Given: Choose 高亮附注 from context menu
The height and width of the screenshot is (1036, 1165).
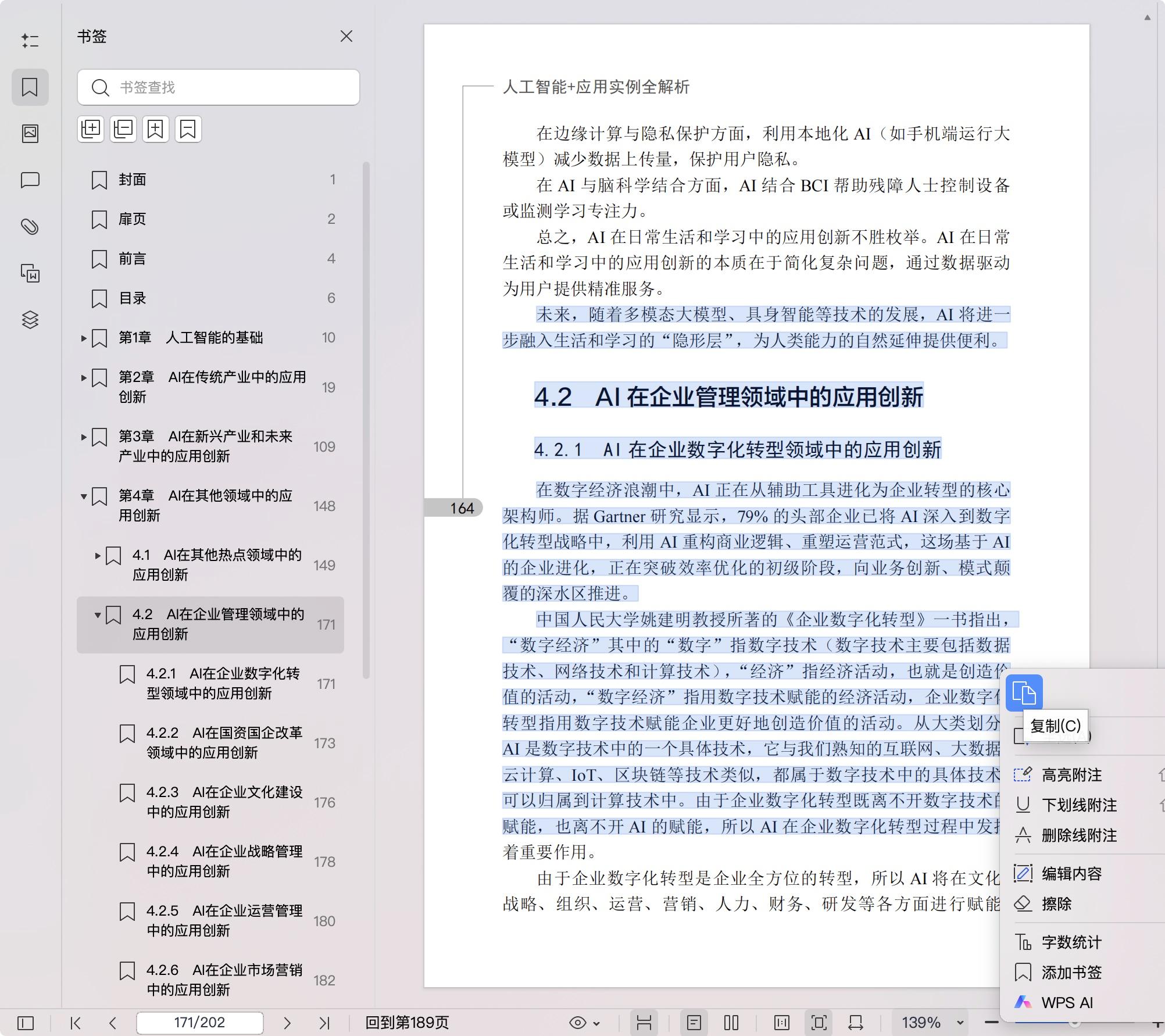Looking at the screenshot, I should pyautogui.click(x=1071, y=775).
